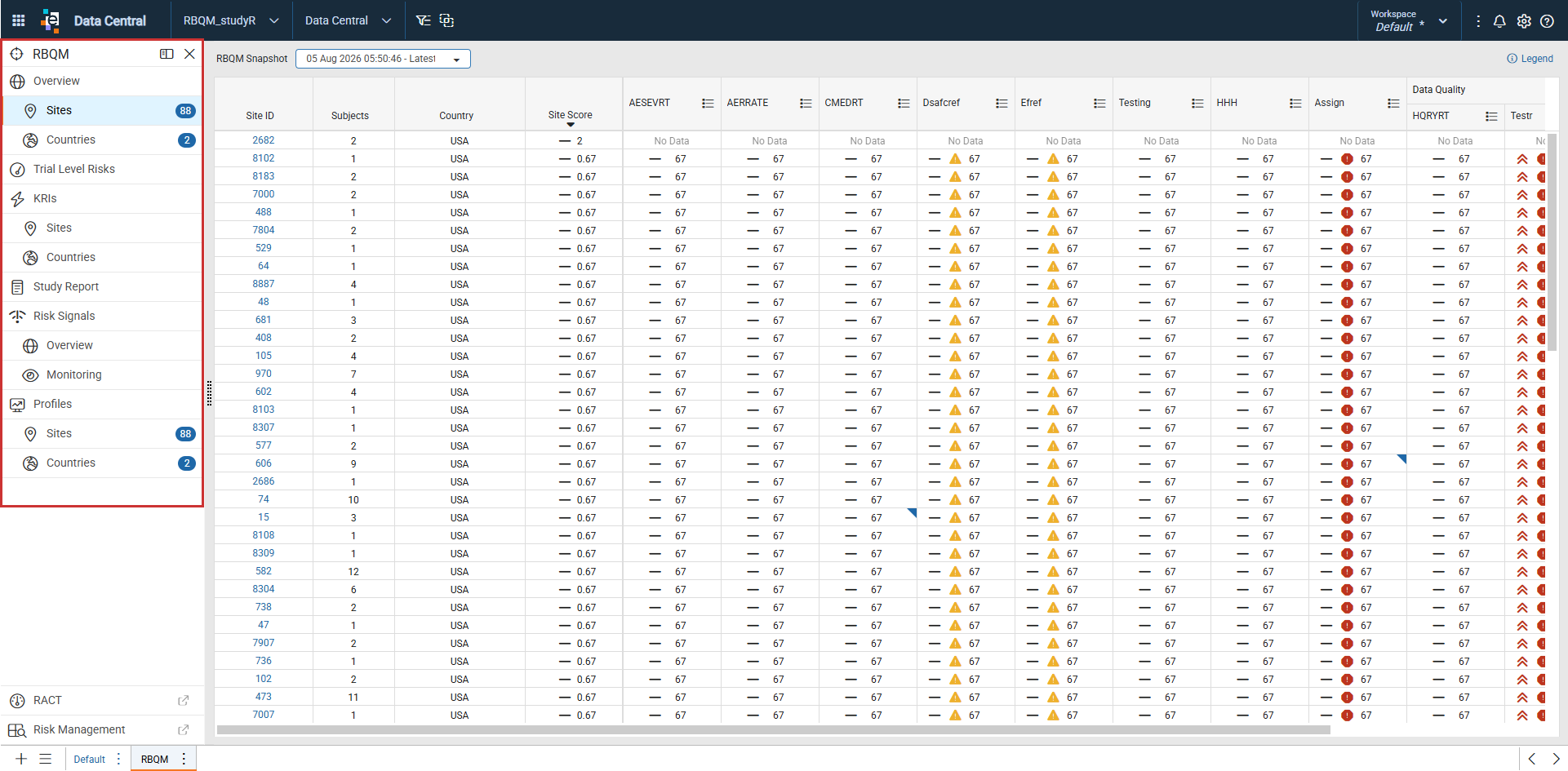1568x771 pixels.
Task: Select Countries under KRIs
Action: 102,257
